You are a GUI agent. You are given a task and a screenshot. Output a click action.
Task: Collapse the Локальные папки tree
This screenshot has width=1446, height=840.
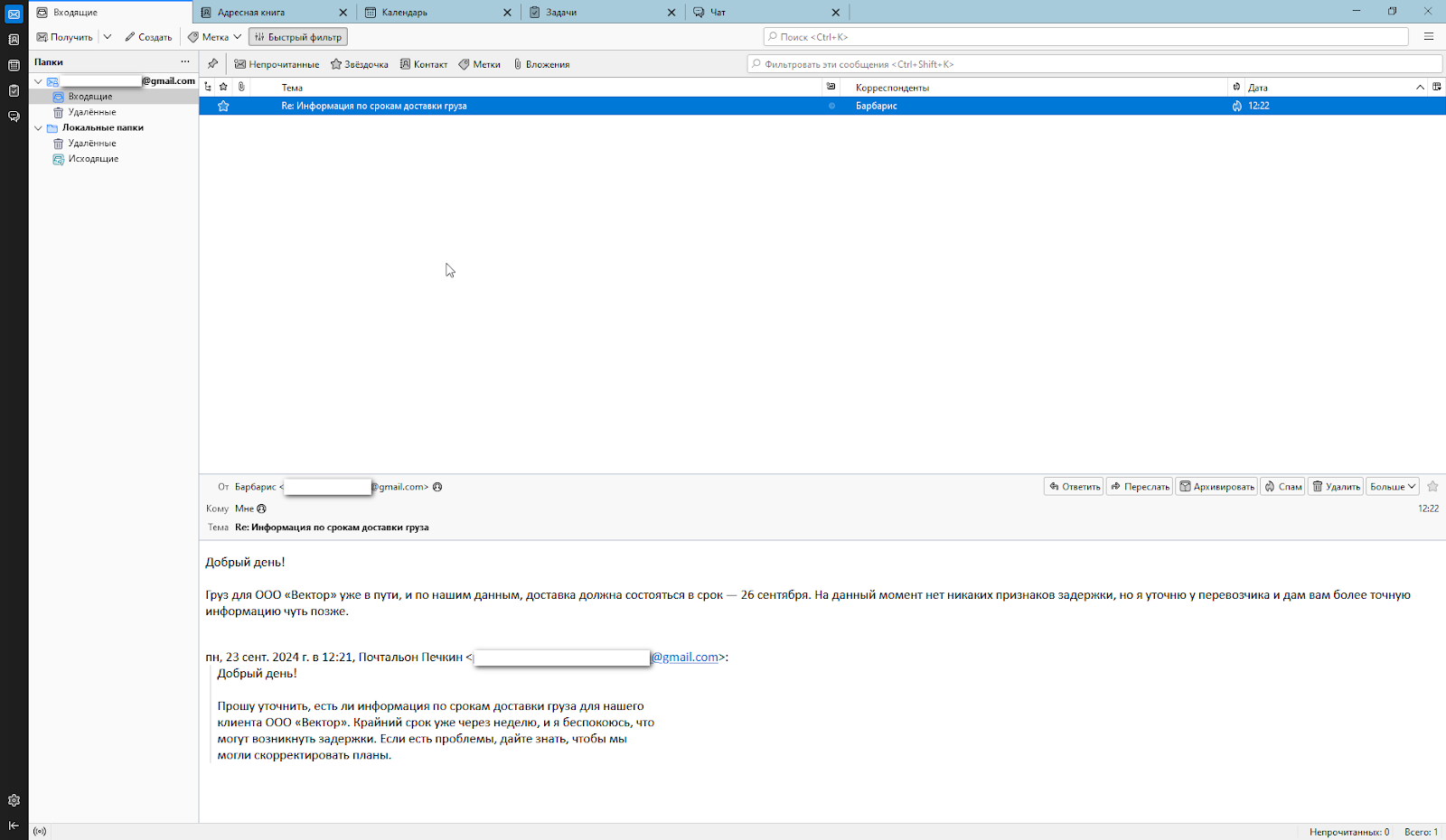(38, 128)
